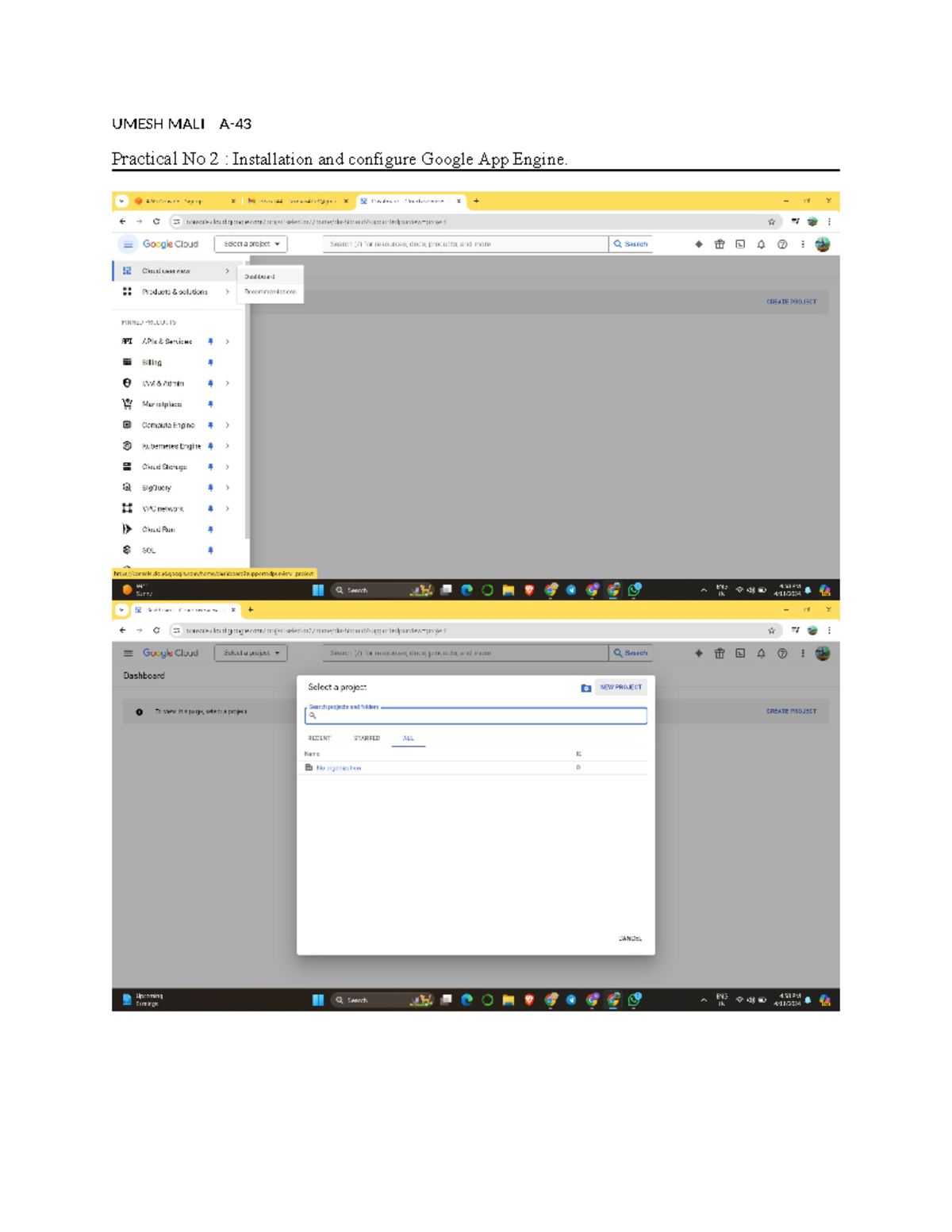
Task: Open Select a project dropdown beside Dashboard-heading window logo
Action: 251,654
